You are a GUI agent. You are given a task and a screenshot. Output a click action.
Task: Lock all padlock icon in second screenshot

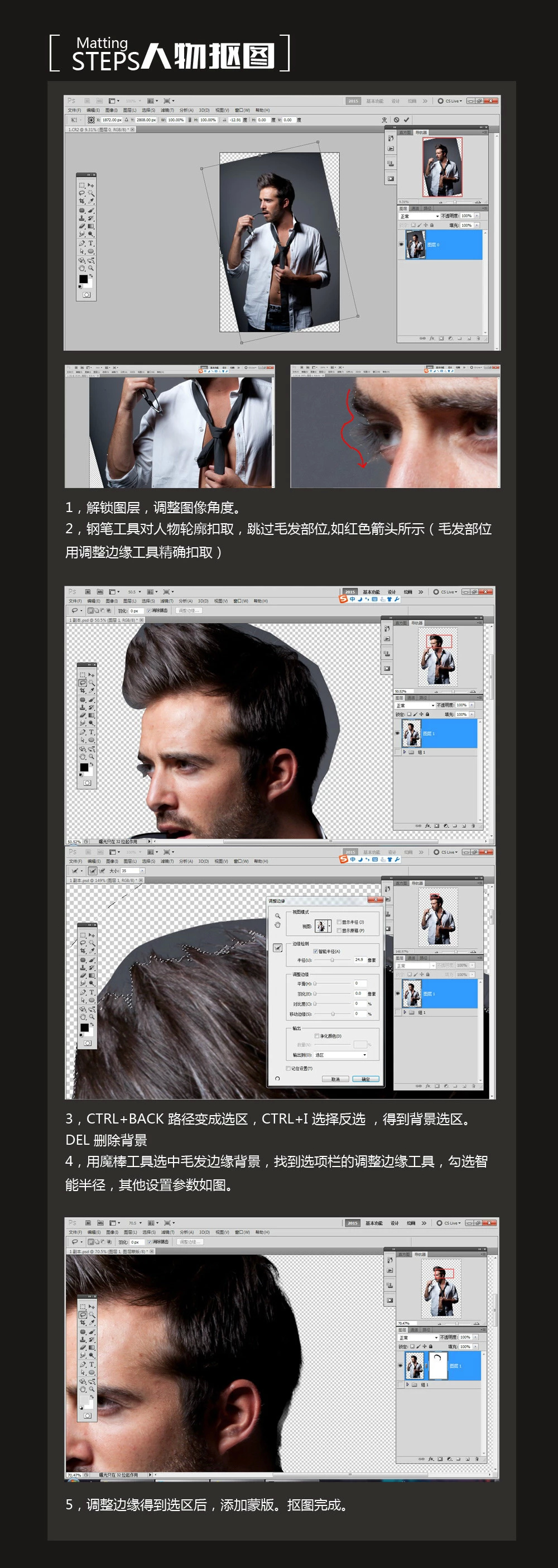tap(427, 714)
